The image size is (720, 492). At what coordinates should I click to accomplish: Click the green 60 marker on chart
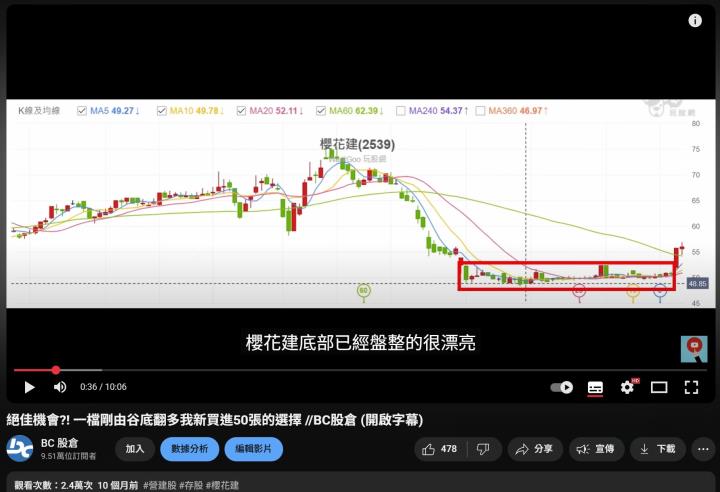(364, 291)
